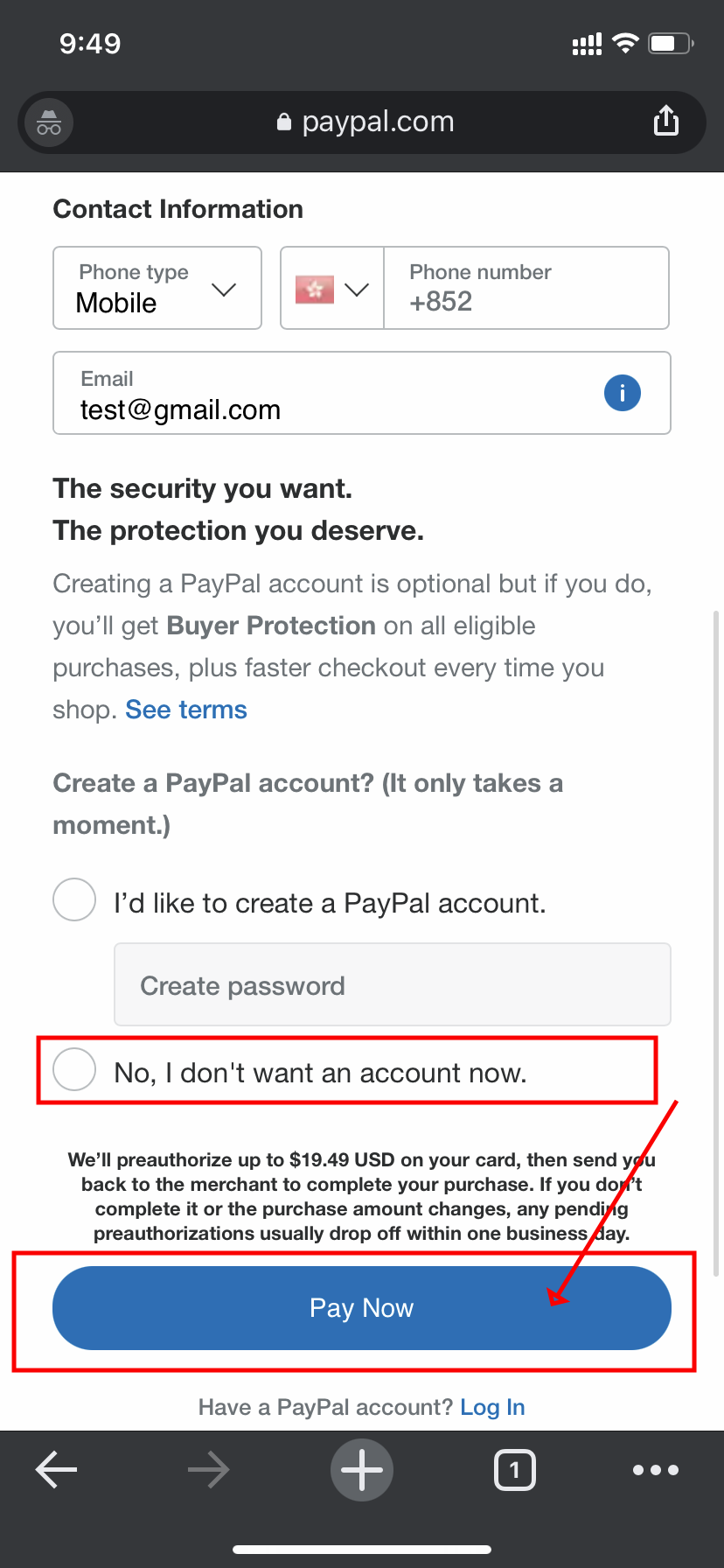Focus the Phone number field

pos(526,288)
